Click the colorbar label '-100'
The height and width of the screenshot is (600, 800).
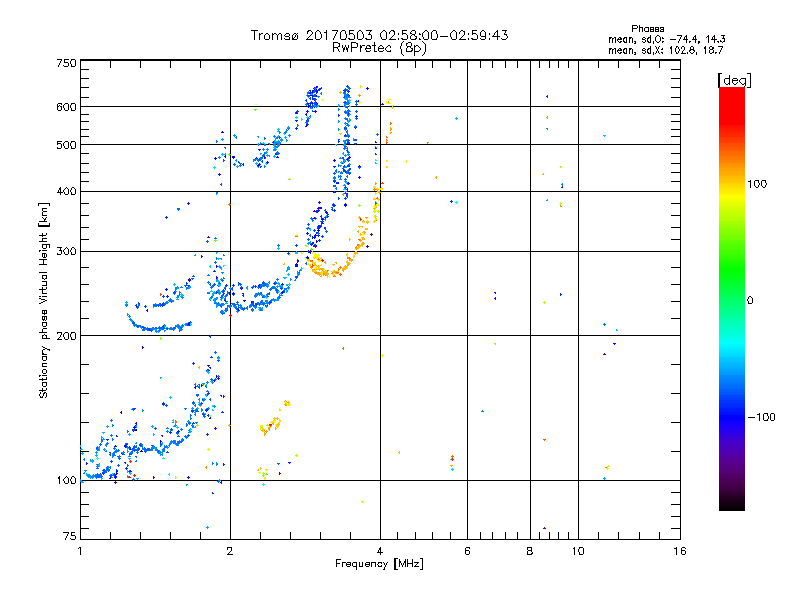[x=761, y=417]
